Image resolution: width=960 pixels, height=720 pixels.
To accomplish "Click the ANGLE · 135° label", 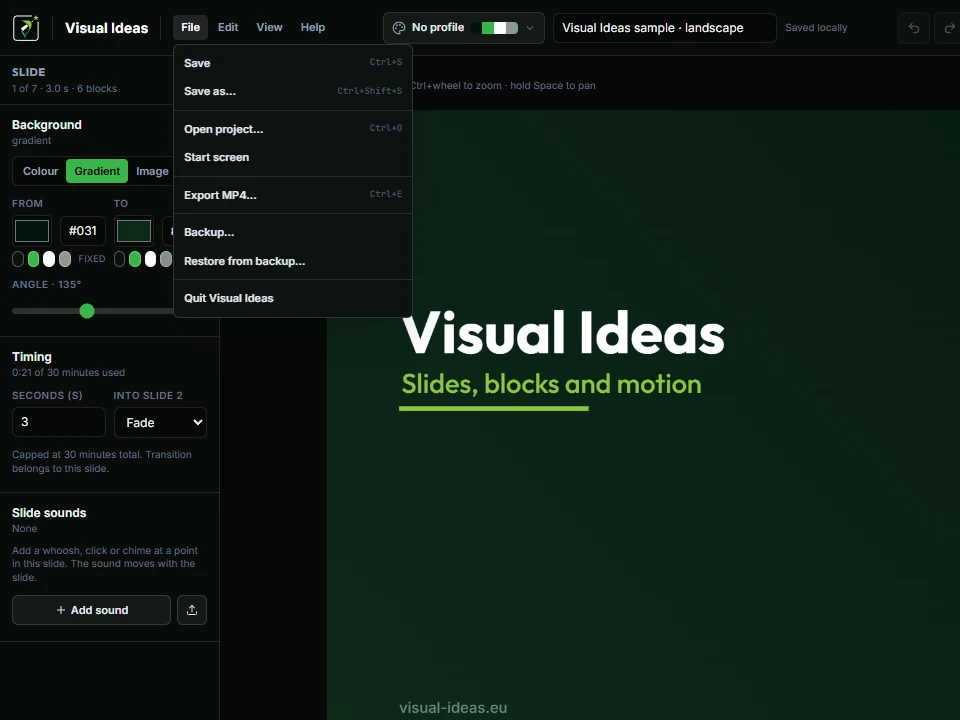I will click(47, 285).
